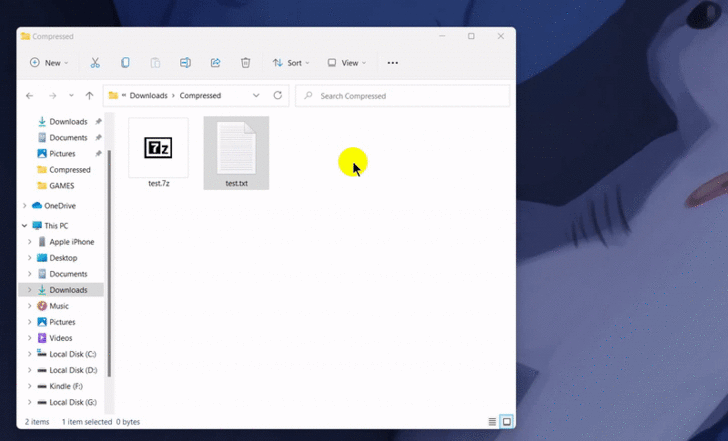Expand the Desktop tree node
728x441 pixels.
pyautogui.click(x=30, y=258)
